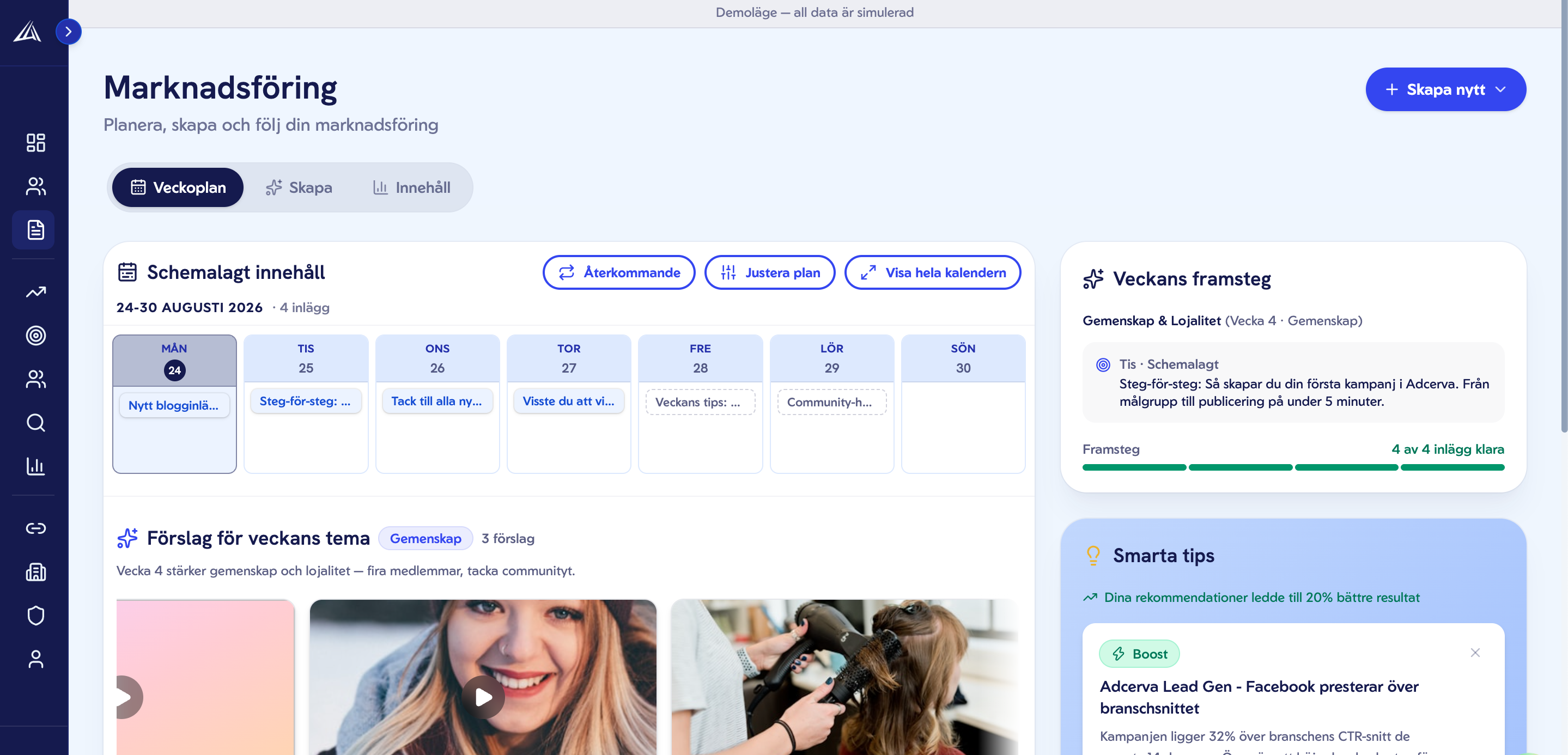Open the Skapa nytt dropdown button
1568x755 pixels.
pyautogui.click(x=1445, y=89)
